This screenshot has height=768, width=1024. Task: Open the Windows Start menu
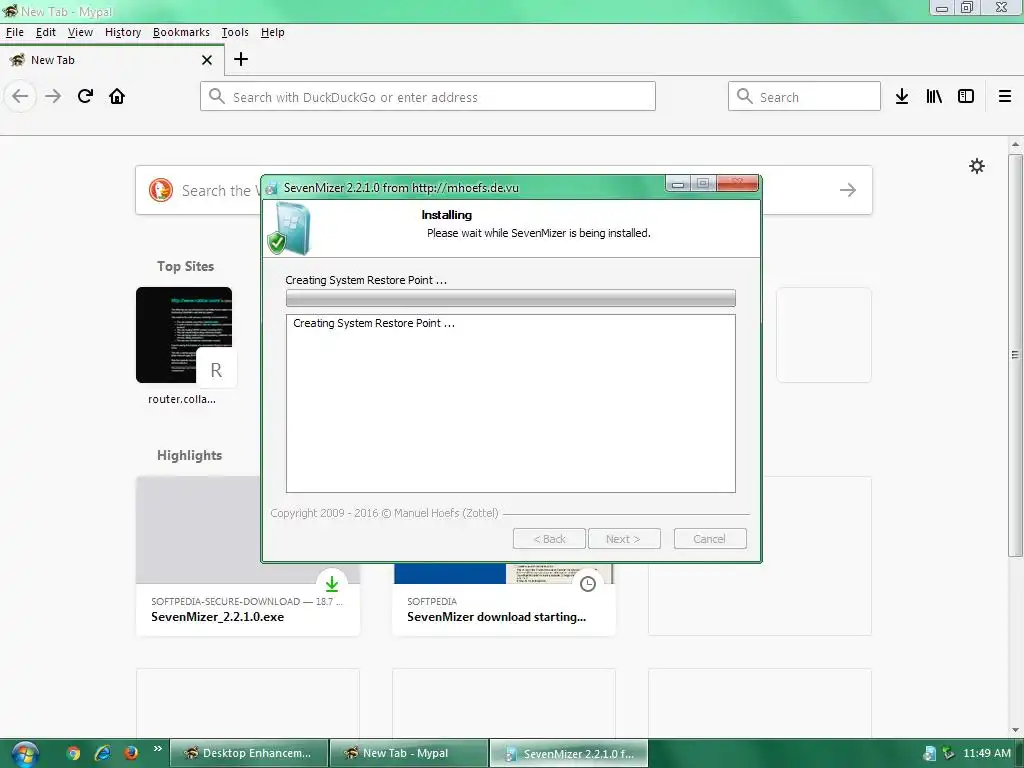pos(24,754)
